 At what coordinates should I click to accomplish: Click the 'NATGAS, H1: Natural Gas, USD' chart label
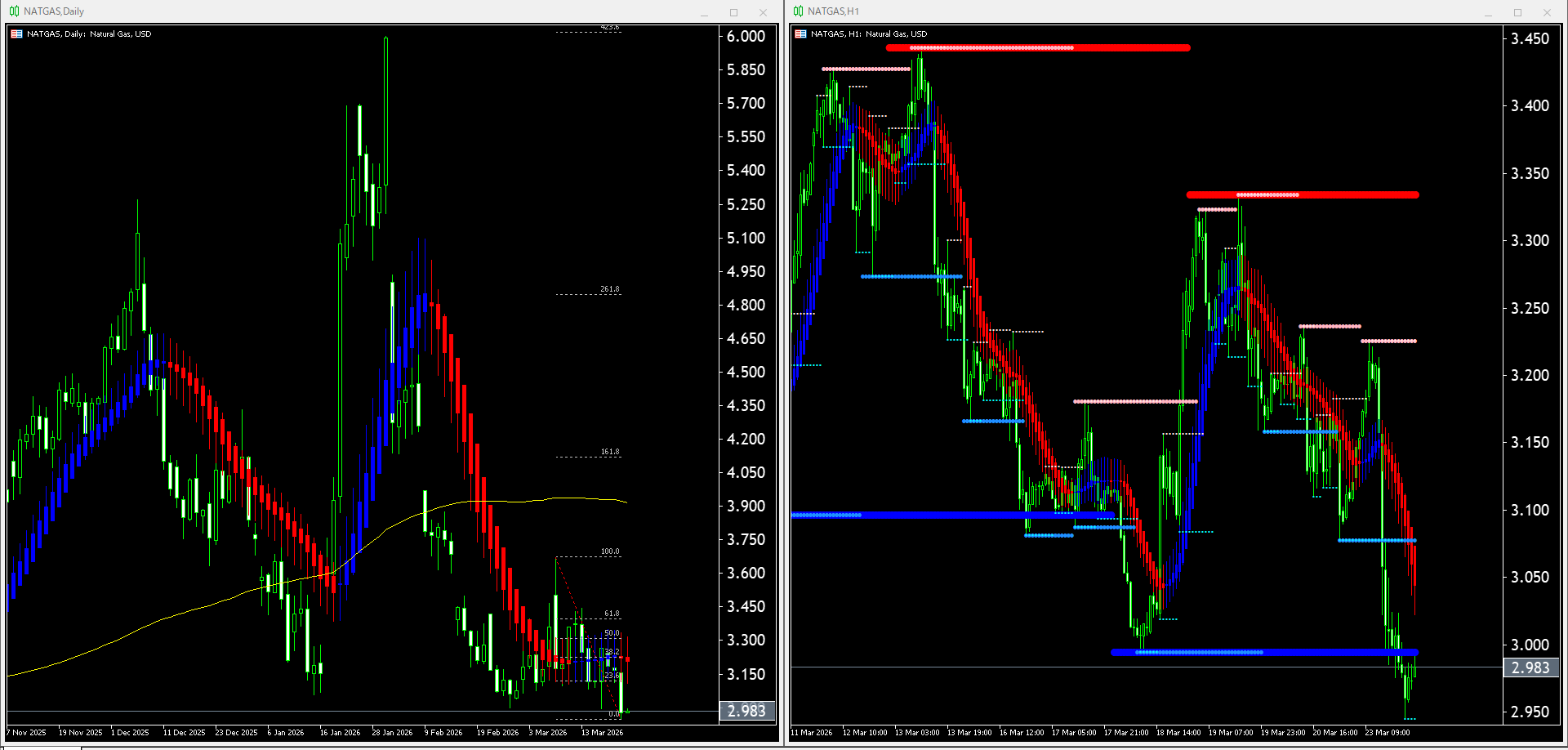click(869, 34)
